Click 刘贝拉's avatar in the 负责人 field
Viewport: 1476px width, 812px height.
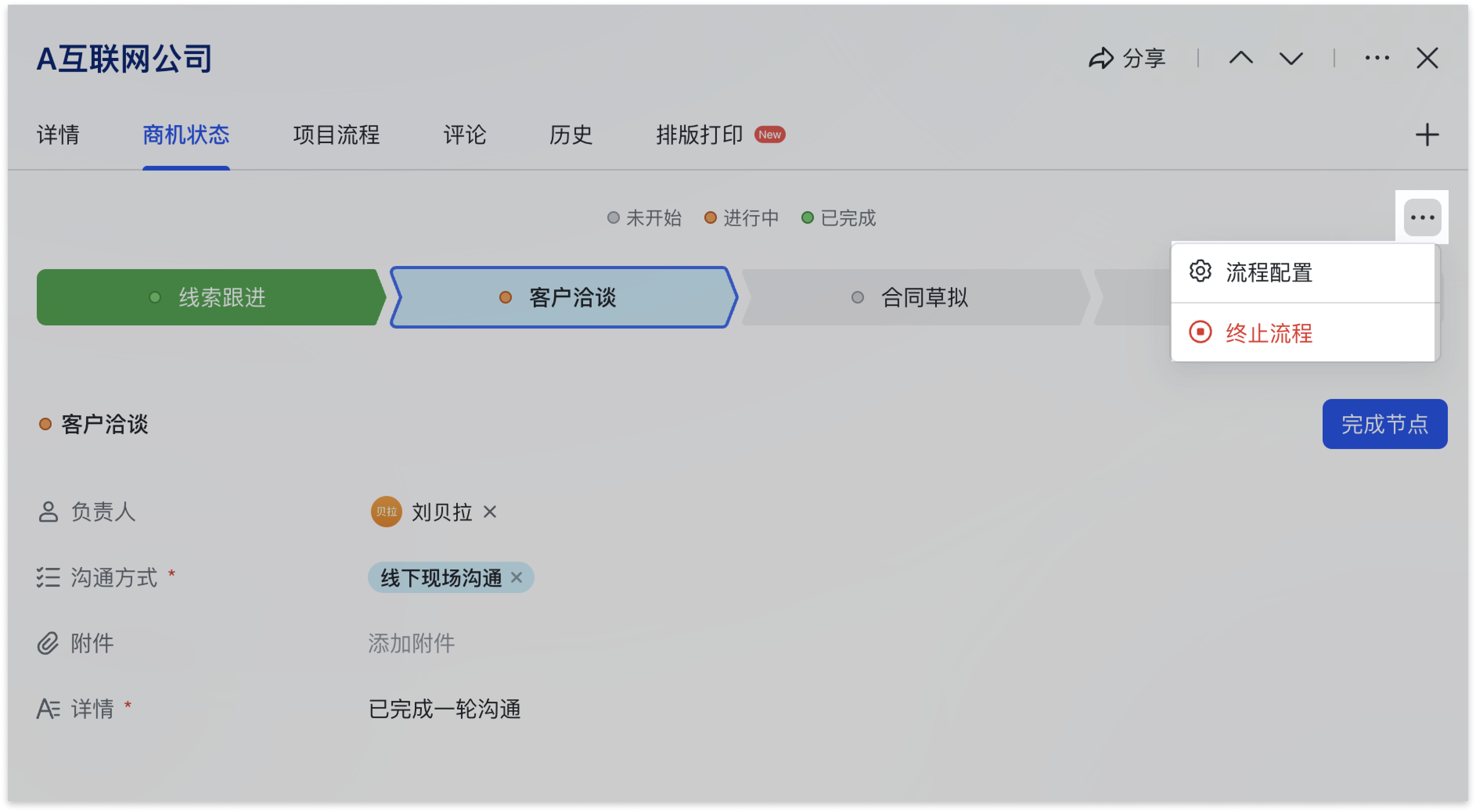[385, 512]
